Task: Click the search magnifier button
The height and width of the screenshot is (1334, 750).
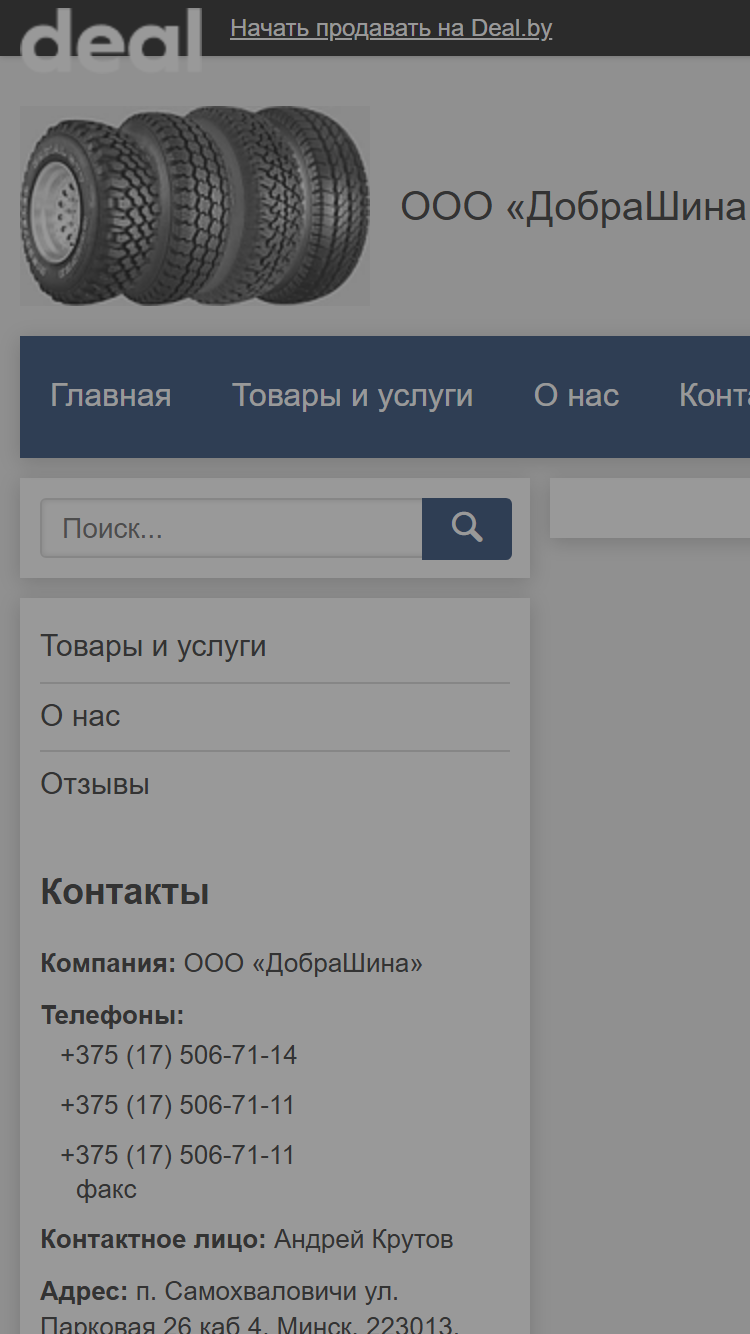Action: click(466, 528)
